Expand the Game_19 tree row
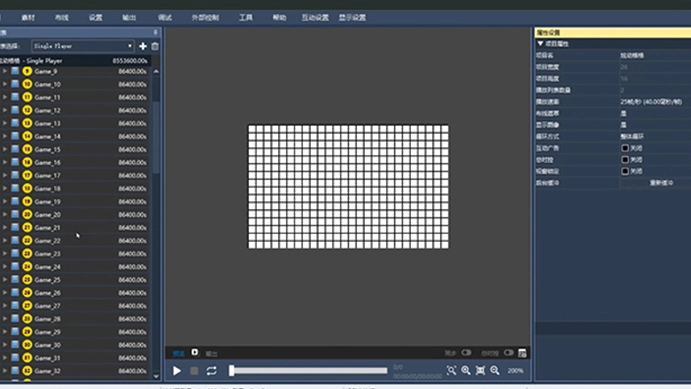The height and width of the screenshot is (389, 691). pos(5,201)
